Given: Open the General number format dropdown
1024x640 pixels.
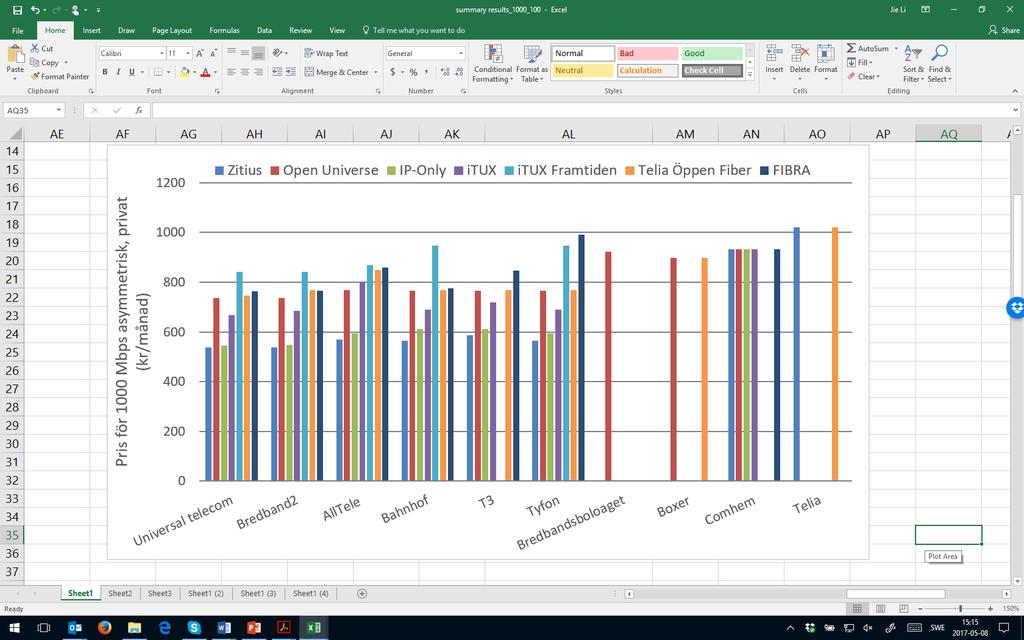Looking at the screenshot, I should (460, 54).
